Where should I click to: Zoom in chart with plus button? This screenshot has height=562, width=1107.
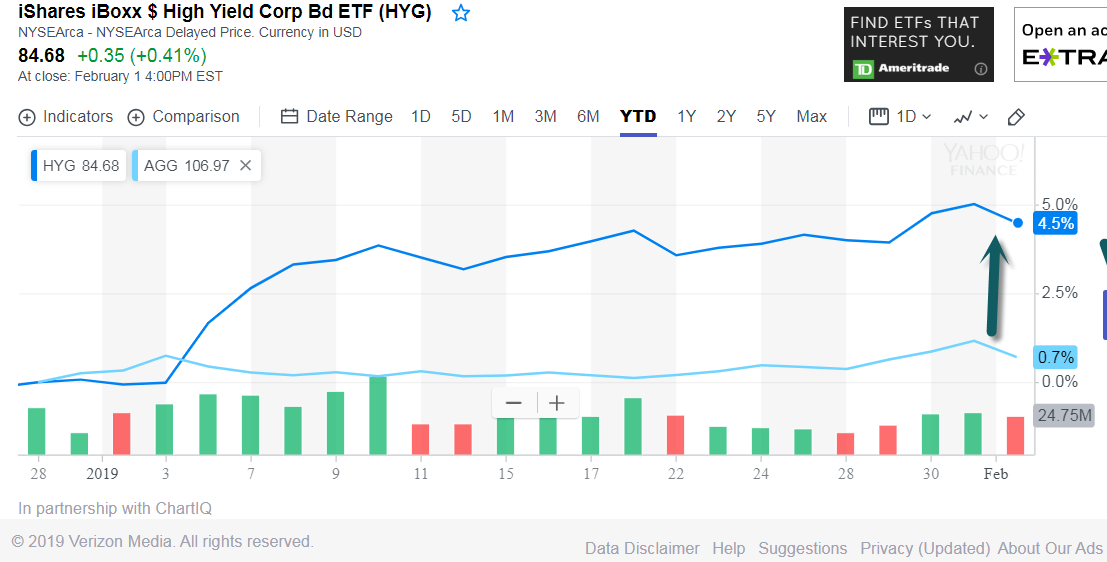click(x=557, y=403)
